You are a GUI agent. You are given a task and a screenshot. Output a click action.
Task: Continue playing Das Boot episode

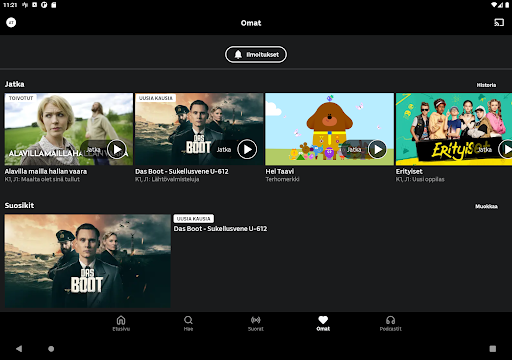click(247, 149)
